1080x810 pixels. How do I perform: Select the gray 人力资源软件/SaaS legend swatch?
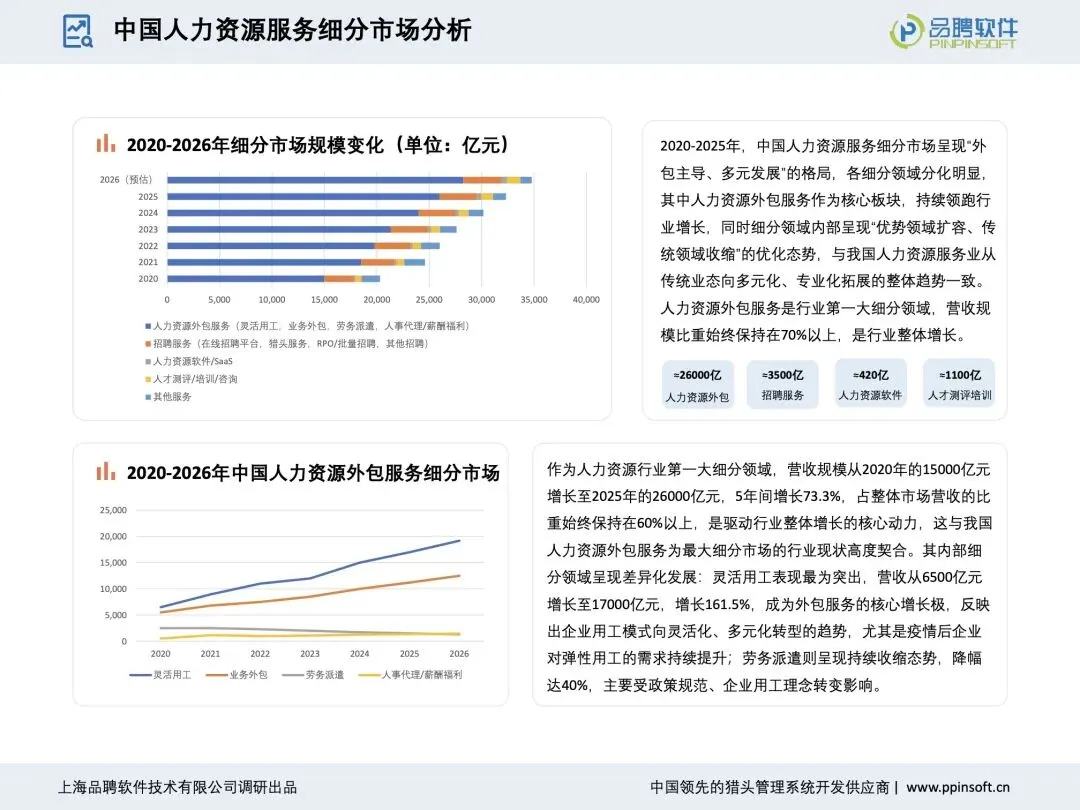point(148,361)
